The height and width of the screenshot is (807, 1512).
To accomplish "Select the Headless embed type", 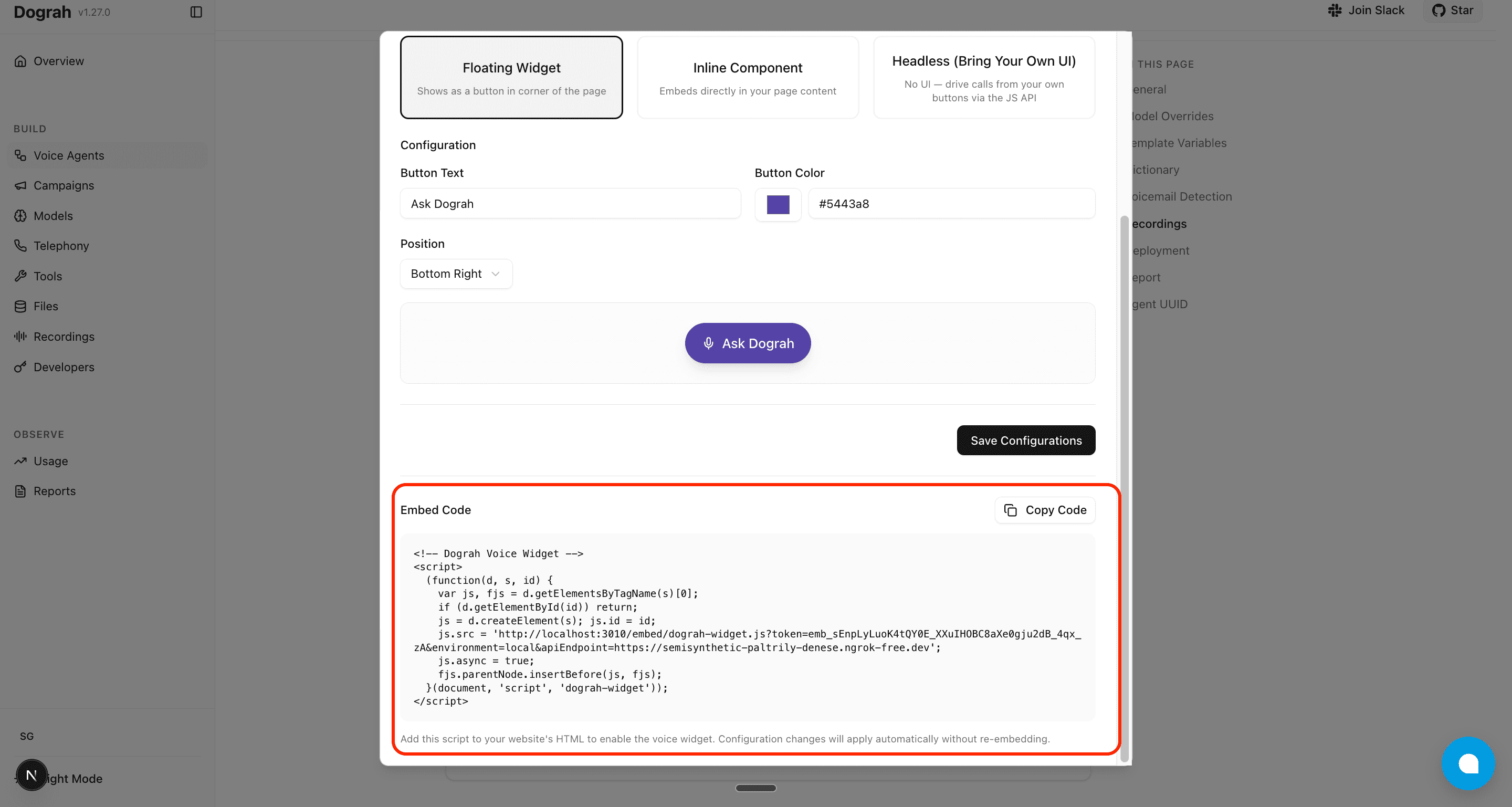I will pos(984,78).
